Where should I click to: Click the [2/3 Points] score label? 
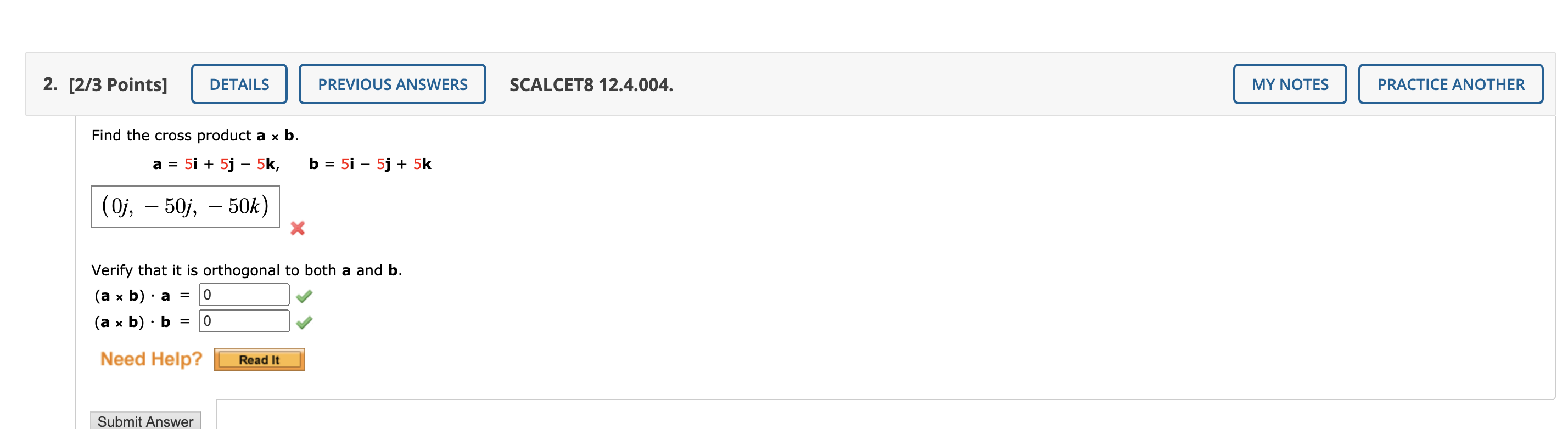pos(119,84)
